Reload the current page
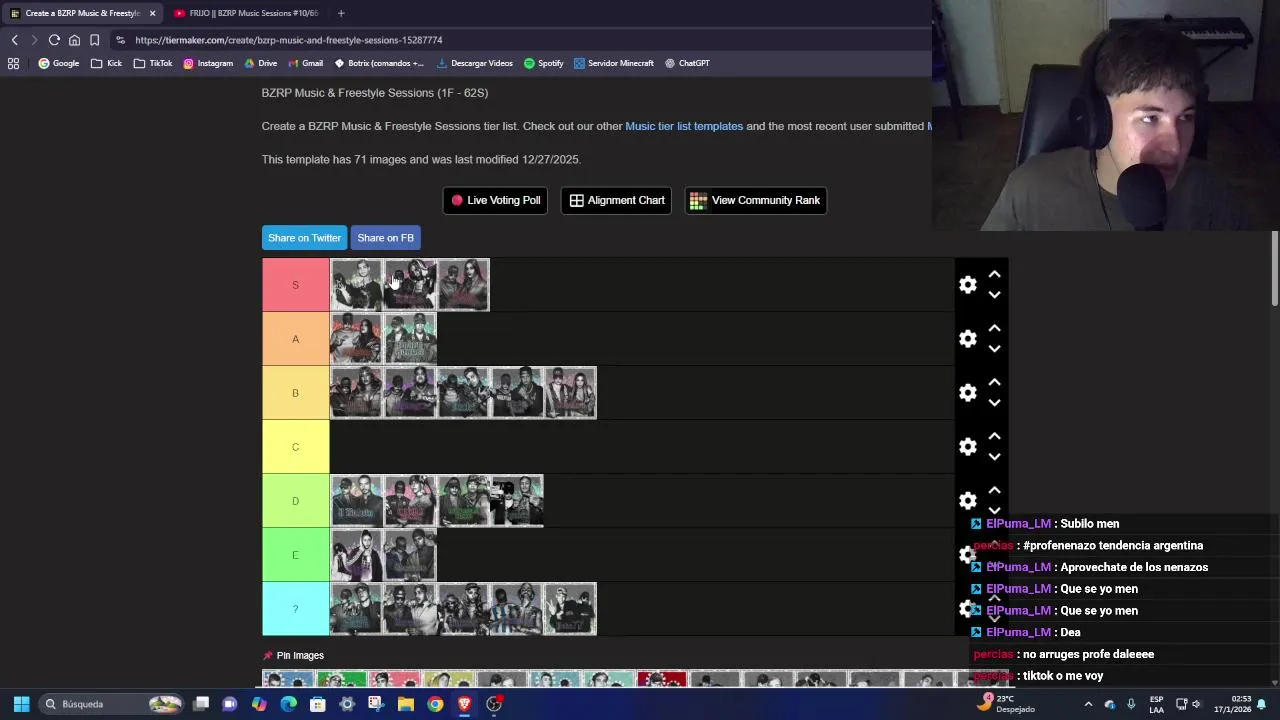The image size is (1280, 720). click(x=54, y=40)
